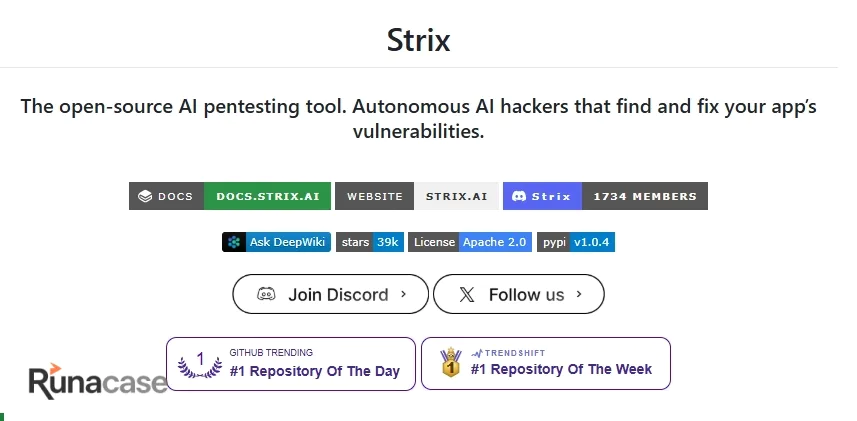Open the DOCS.STRIX.AI green badge
This screenshot has height=421, width=857.
(x=267, y=196)
